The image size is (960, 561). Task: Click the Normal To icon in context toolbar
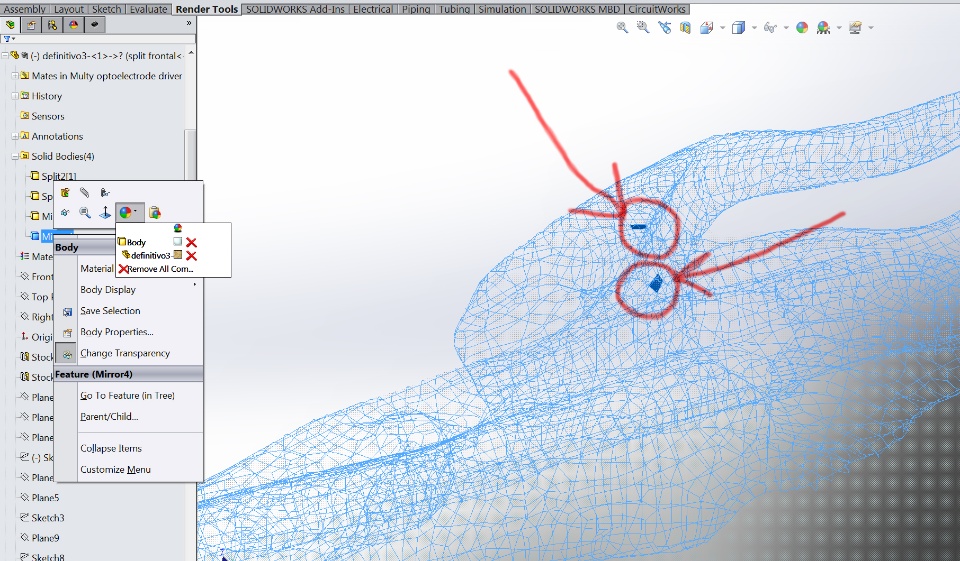[x=105, y=213]
